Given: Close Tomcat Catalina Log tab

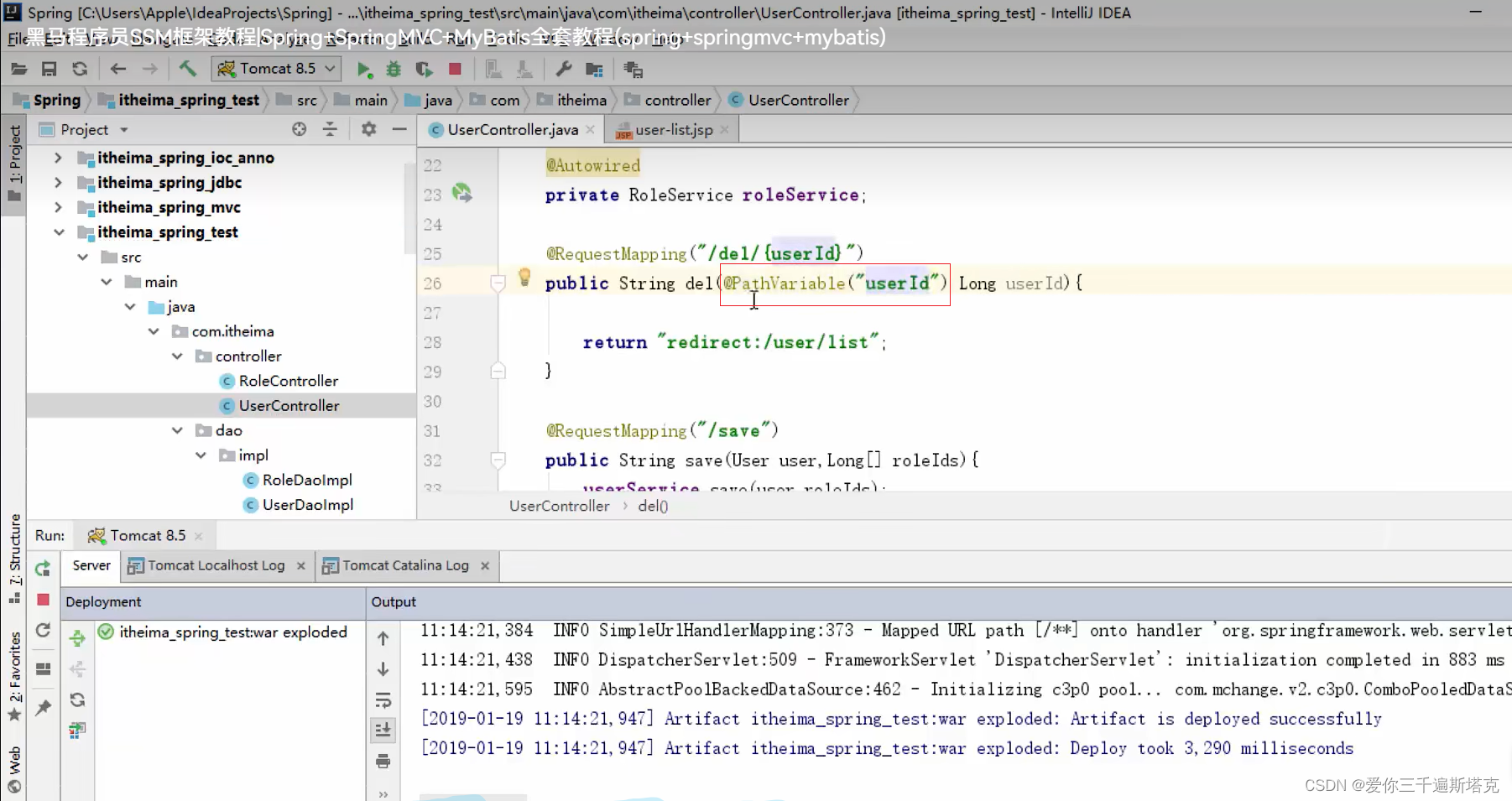Looking at the screenshot, I should (485, 566).
